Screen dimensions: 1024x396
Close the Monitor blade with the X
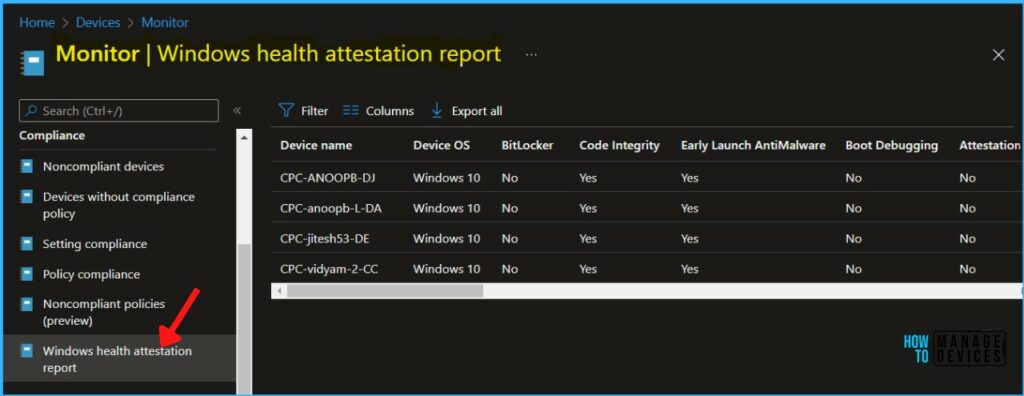coord(998,56)
